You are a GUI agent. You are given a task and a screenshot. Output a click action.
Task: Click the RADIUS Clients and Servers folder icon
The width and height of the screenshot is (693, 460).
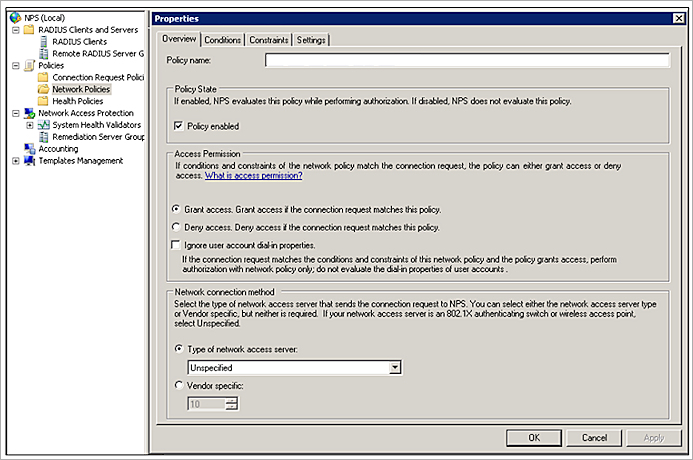pyautogui.click(x=29, y=30)
